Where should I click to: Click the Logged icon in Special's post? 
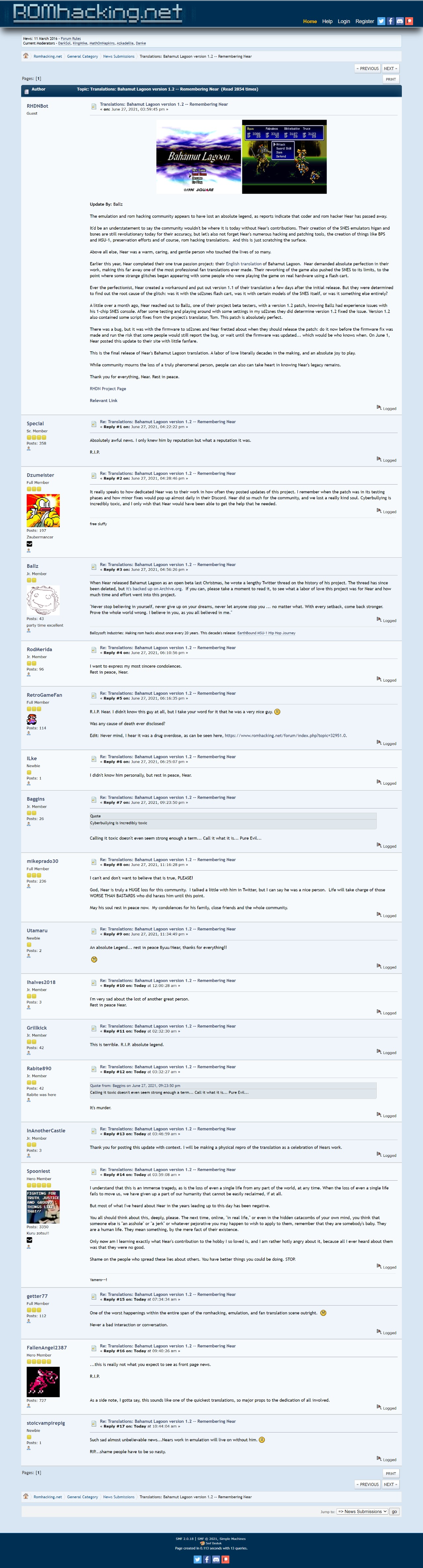click(x=379, y=459)
